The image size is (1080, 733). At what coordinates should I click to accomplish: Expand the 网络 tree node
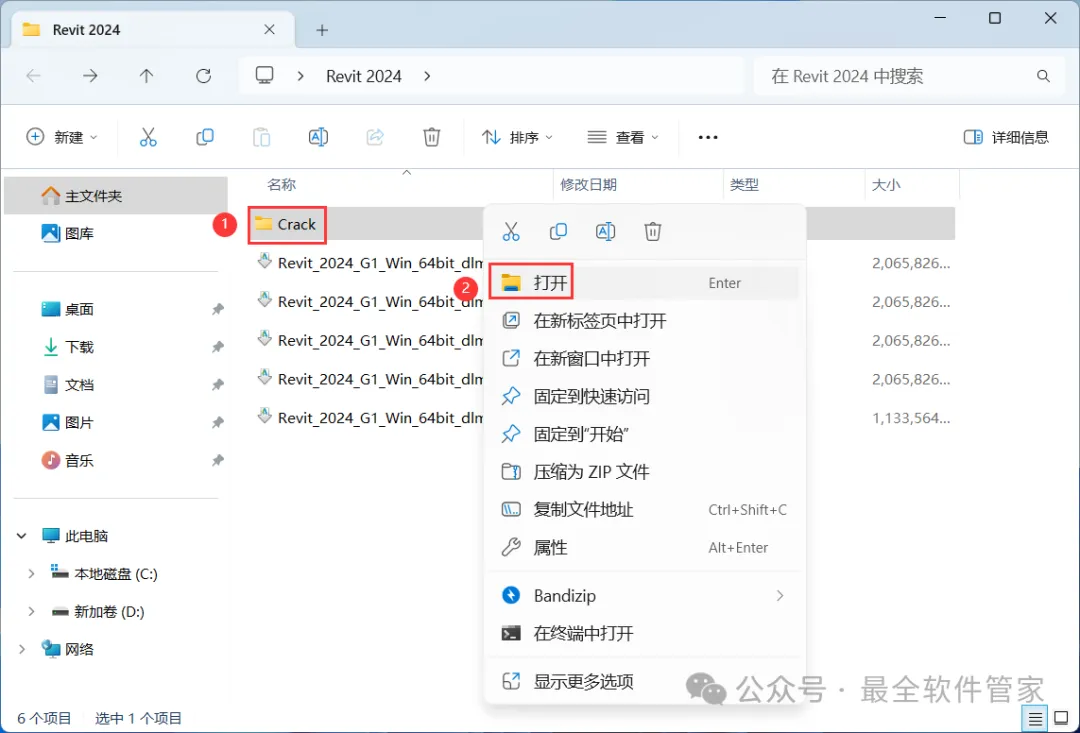click(x=21, y=649)
